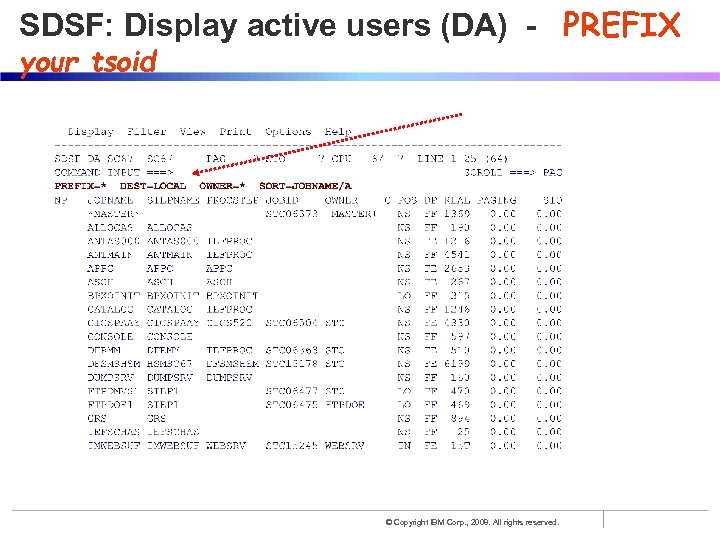Viewport: 720px width, 540px height.
Task: Click the DEST=LOCAL setting text
Action: tap(153, 186)
